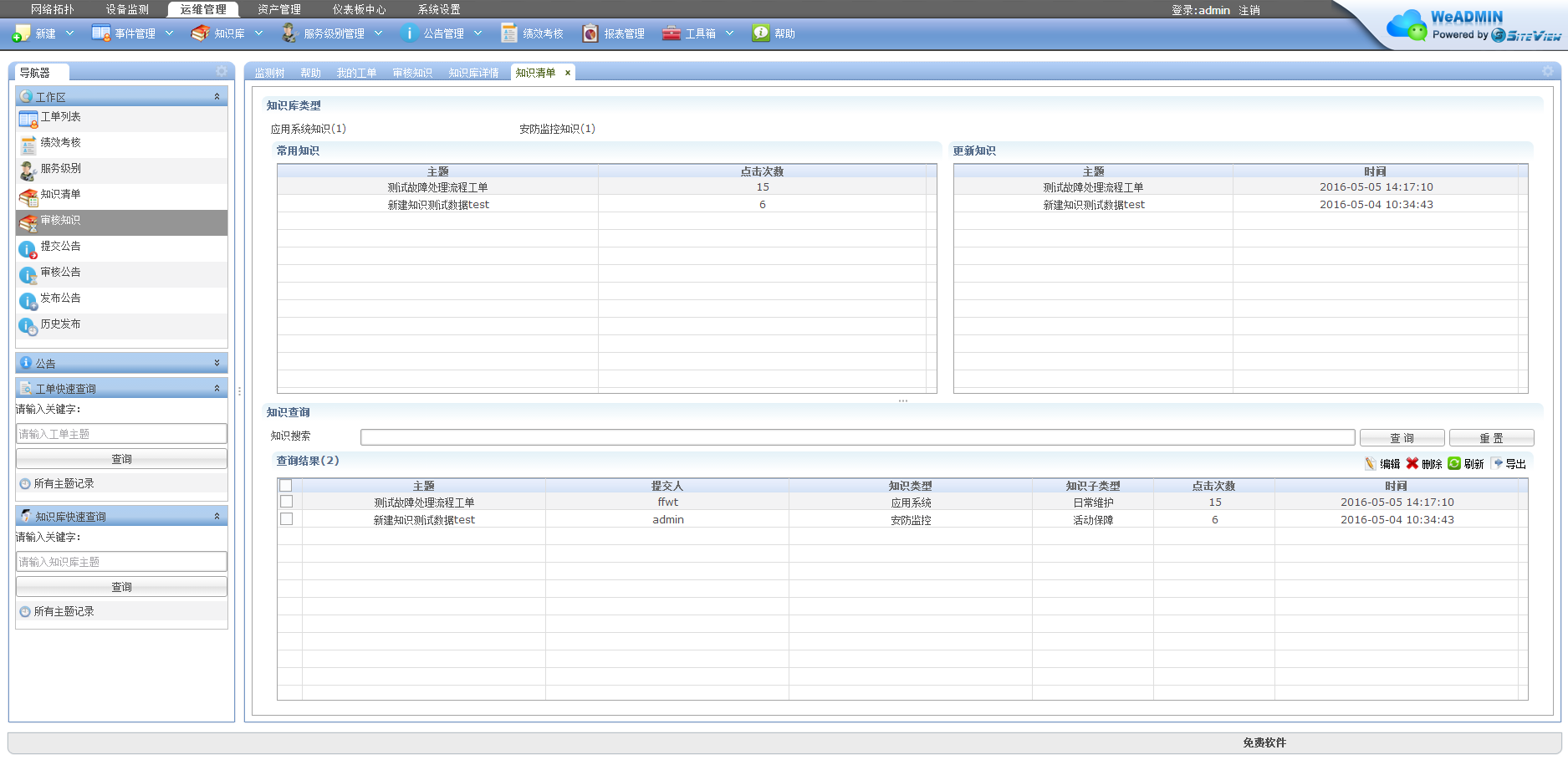Switch to 设备监测 top menu
Image resolution: width=1568 pixels, height=760 pixels.
coord(127,9)
